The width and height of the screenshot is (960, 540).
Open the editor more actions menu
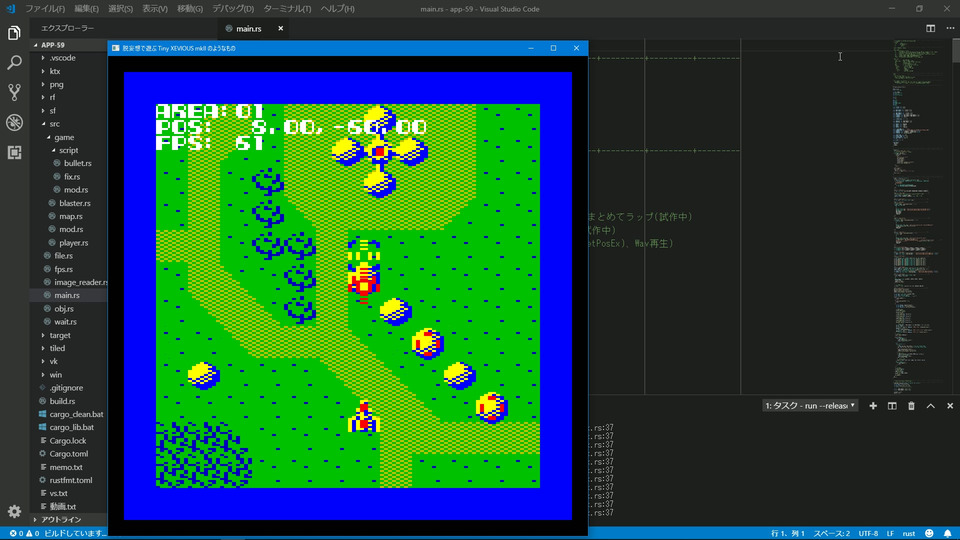[x=950, y=28]
